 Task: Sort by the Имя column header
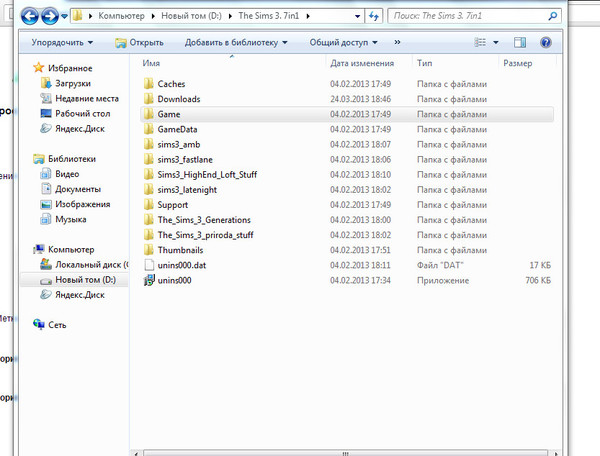coord(151,63)
